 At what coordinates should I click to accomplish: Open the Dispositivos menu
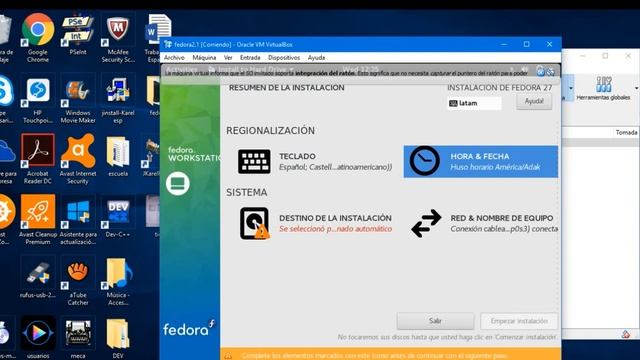pyautogui.click(x=284, y=58)
